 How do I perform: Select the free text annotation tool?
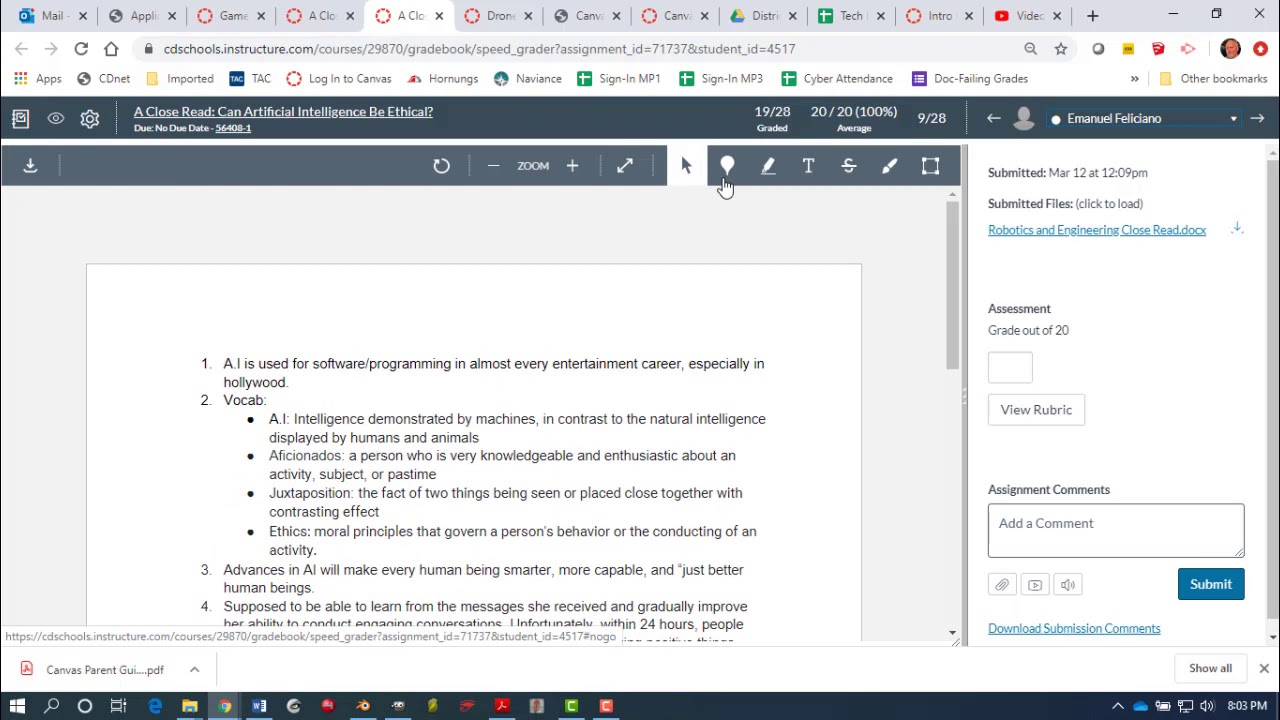[808, 166]
